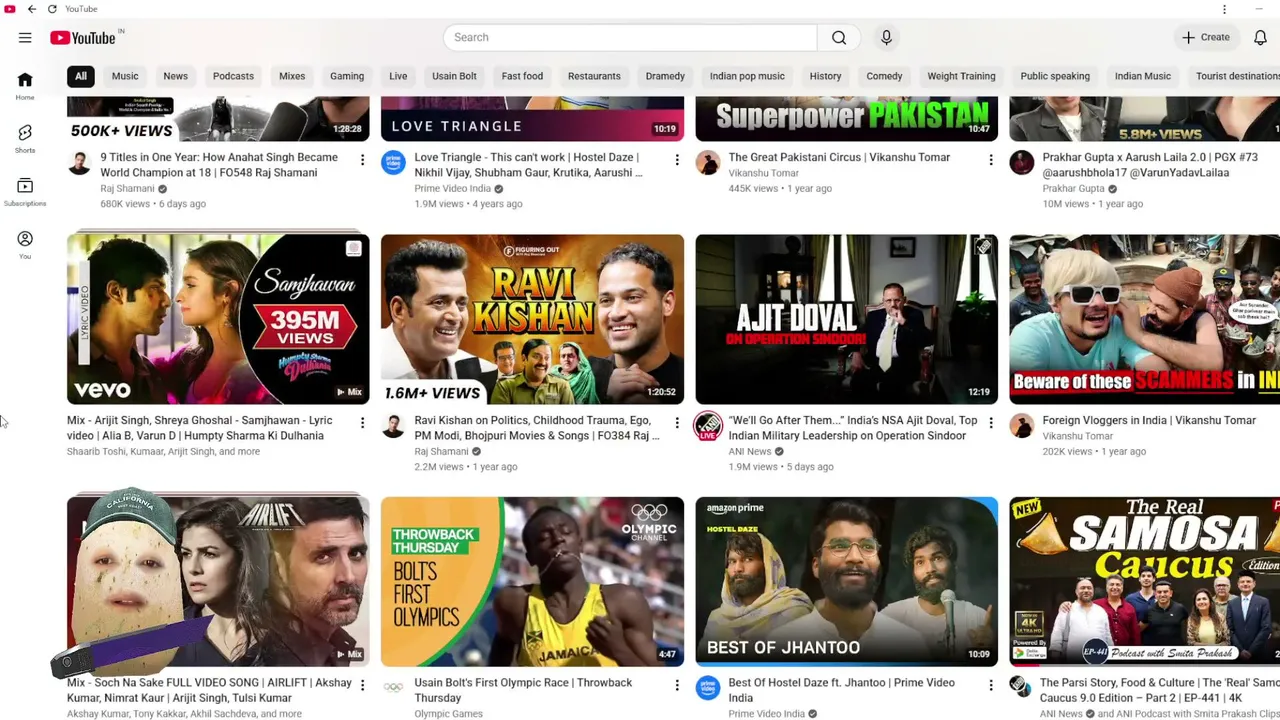Open Prime Video avatar beside Love Triangle video
Viewport: 1280px width, 720px height.
[x=393, y=162]
